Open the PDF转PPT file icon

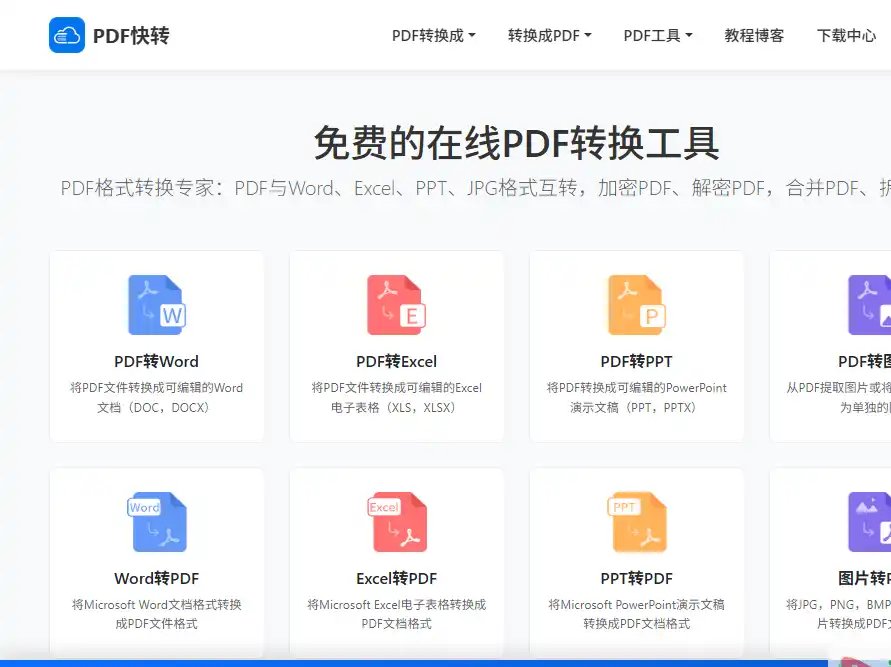636,305
